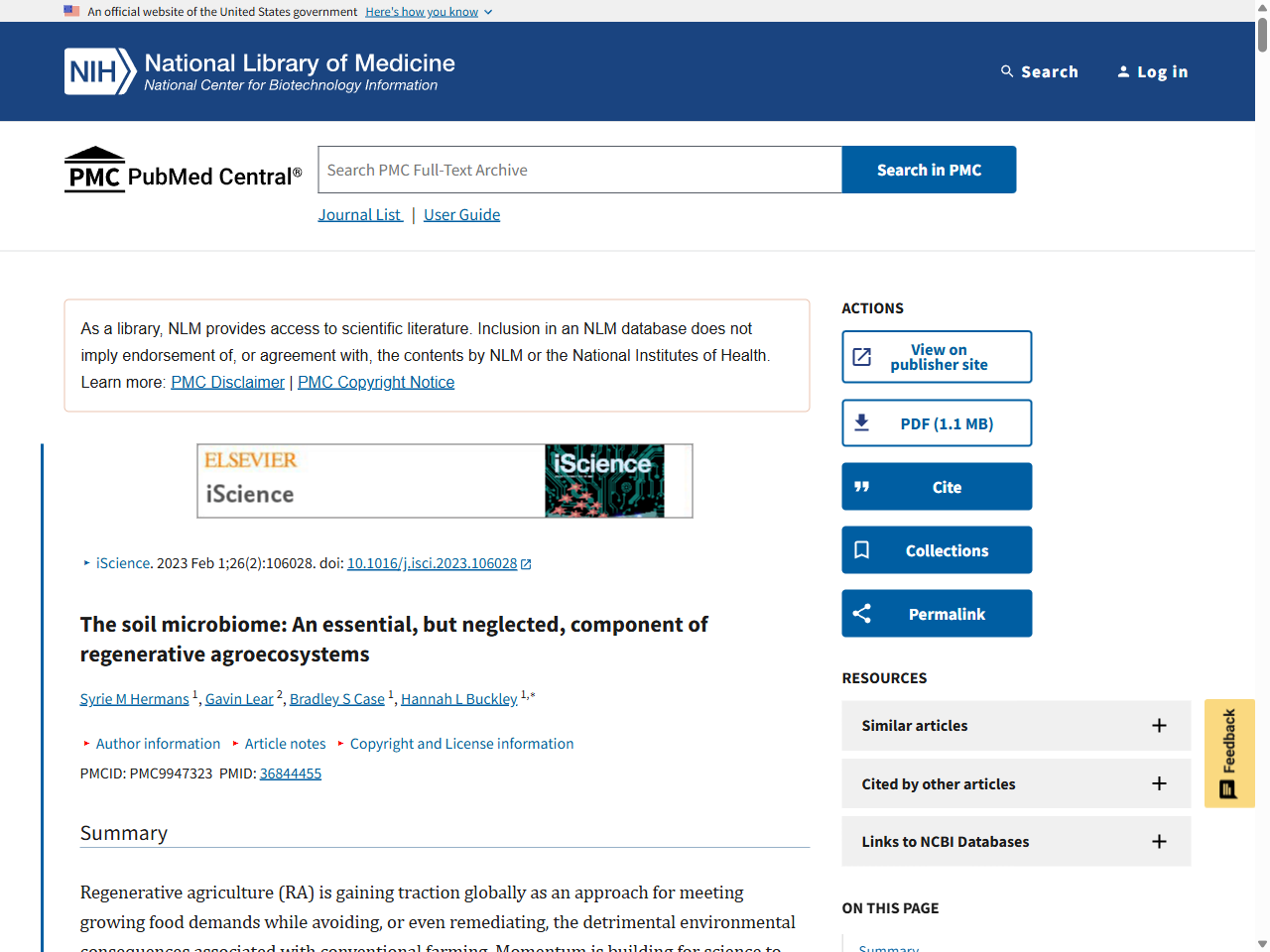Click the Search in PMC button

(929, 170)
